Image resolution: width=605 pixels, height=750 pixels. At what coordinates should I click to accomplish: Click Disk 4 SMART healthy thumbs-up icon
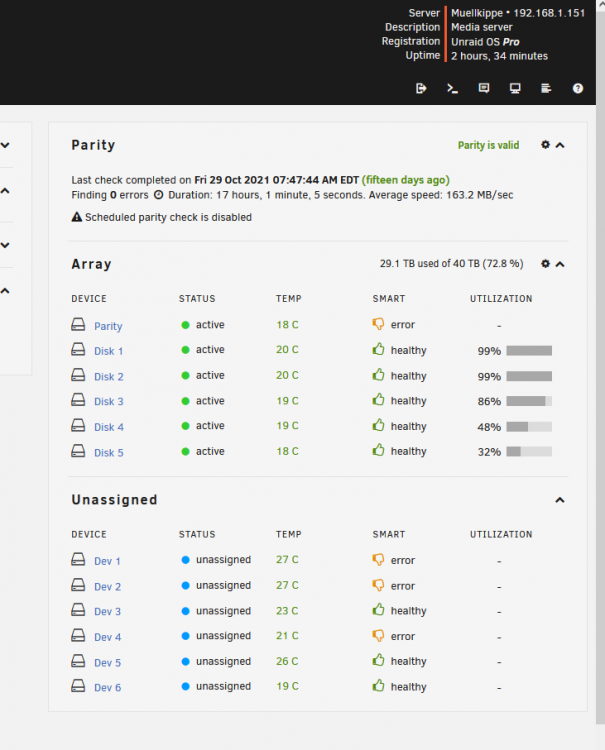(x=378, y=425)
